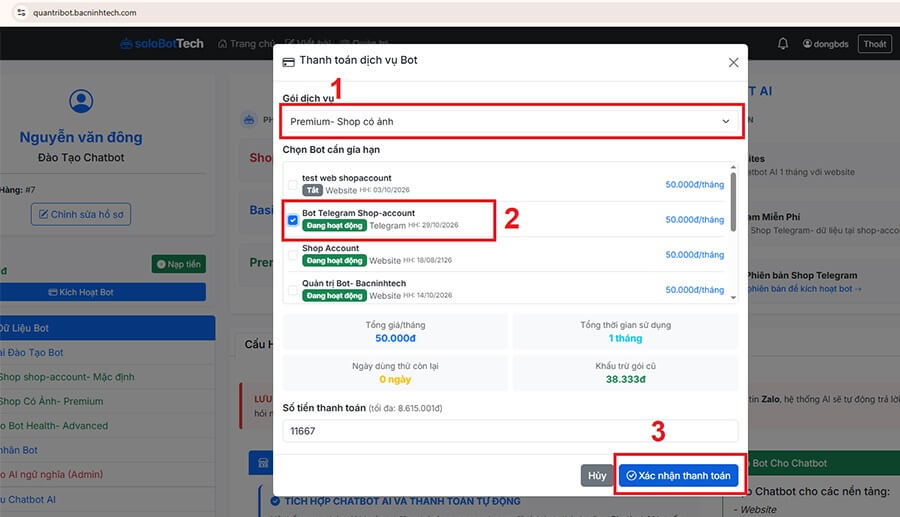Click the '38.333đ' deduction value
900x517 pixels.
[x=626, y=379]
